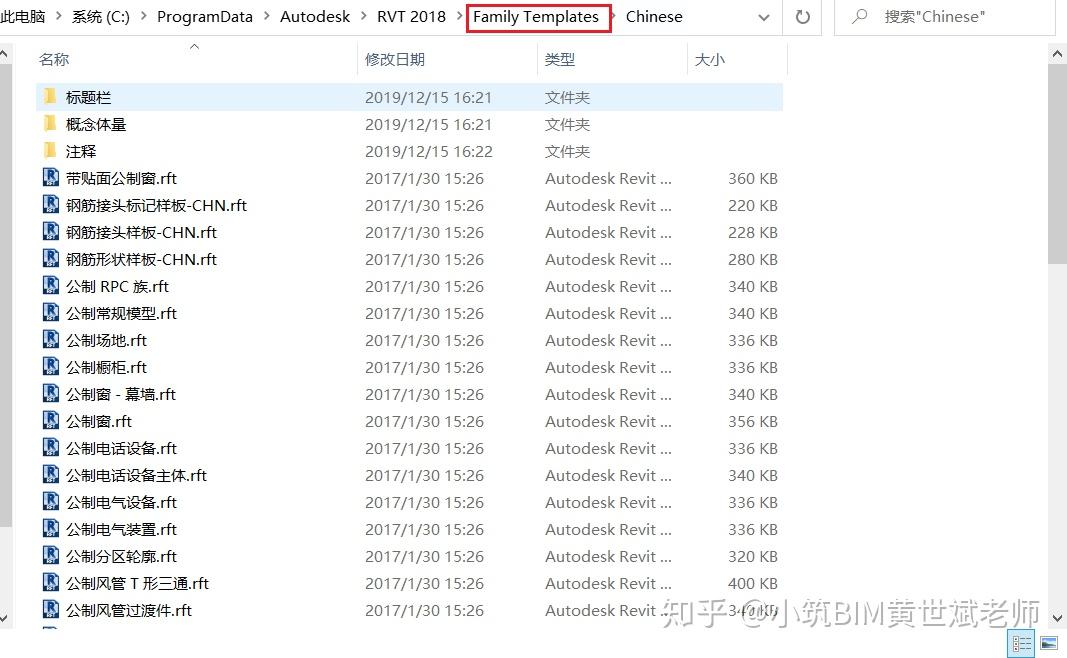The width and height of the screenshot is (1067, 658).
Task: Select the file name 公制场地.rft
Action: click(x=106, y=340)
